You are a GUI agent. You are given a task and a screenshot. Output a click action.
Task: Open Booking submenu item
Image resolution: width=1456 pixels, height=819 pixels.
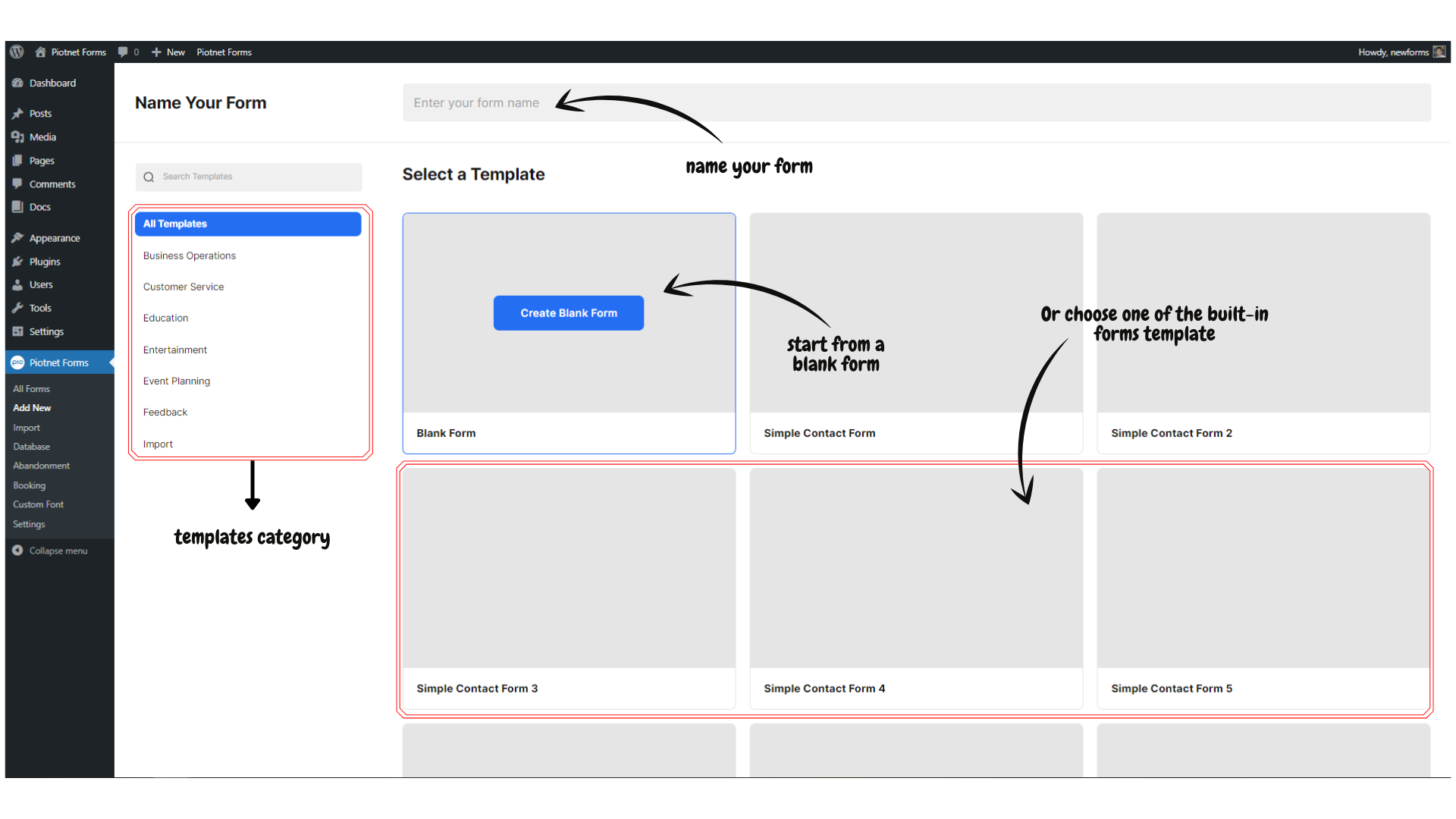[29, 485]
